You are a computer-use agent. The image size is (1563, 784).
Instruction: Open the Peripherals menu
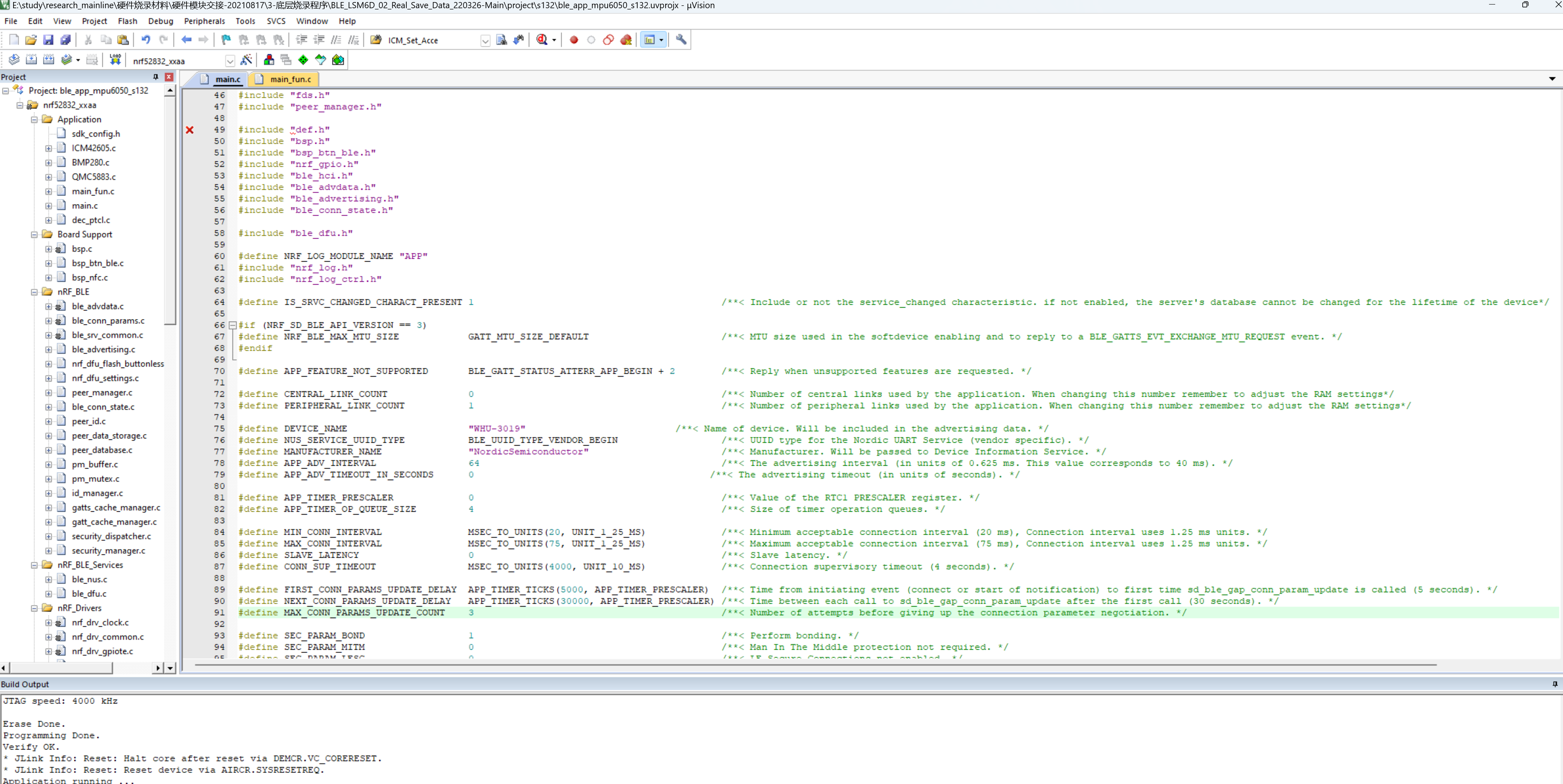204,21
